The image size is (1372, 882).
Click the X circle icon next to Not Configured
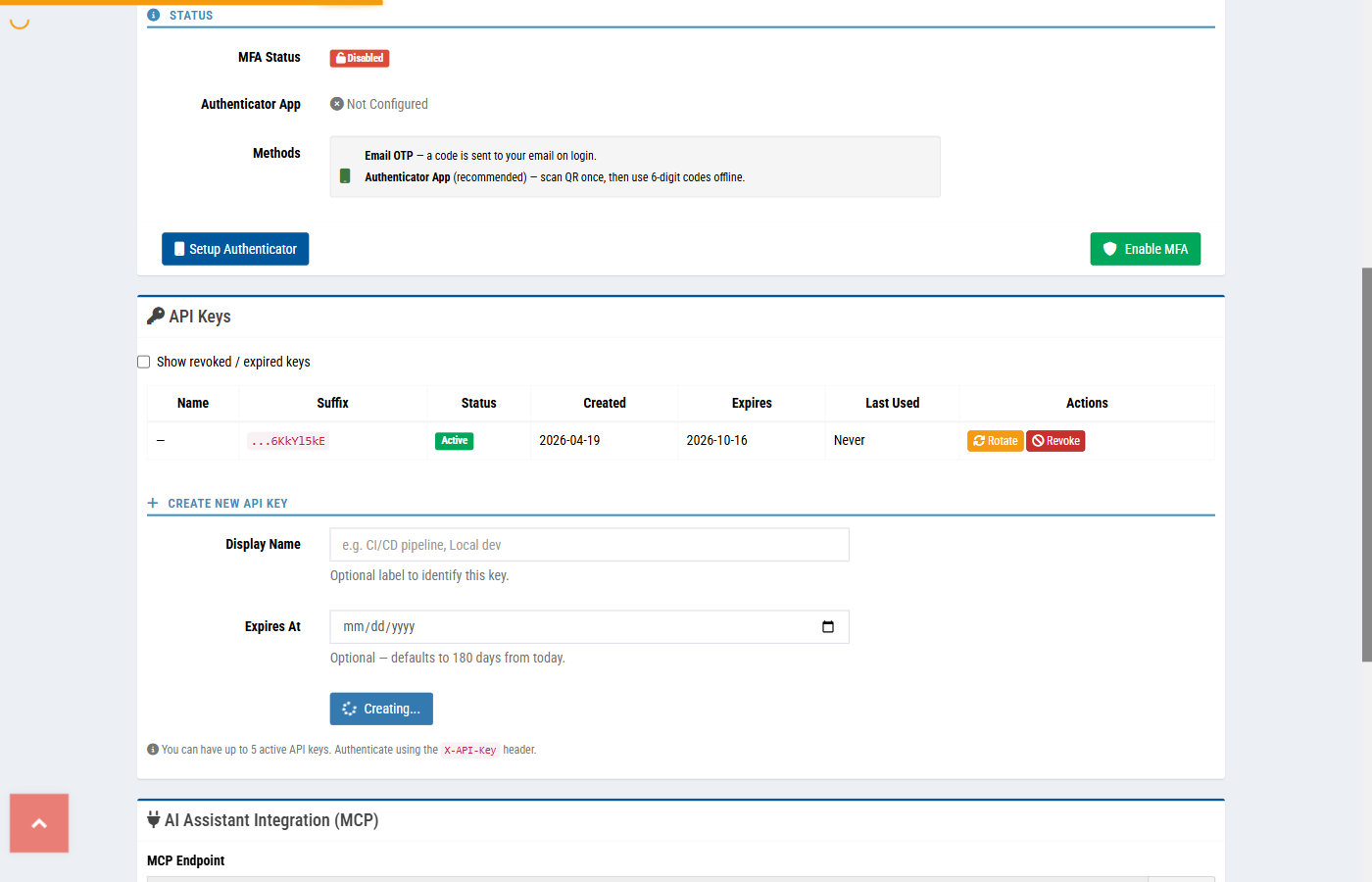pyautogui.click(x=337, y=103)
